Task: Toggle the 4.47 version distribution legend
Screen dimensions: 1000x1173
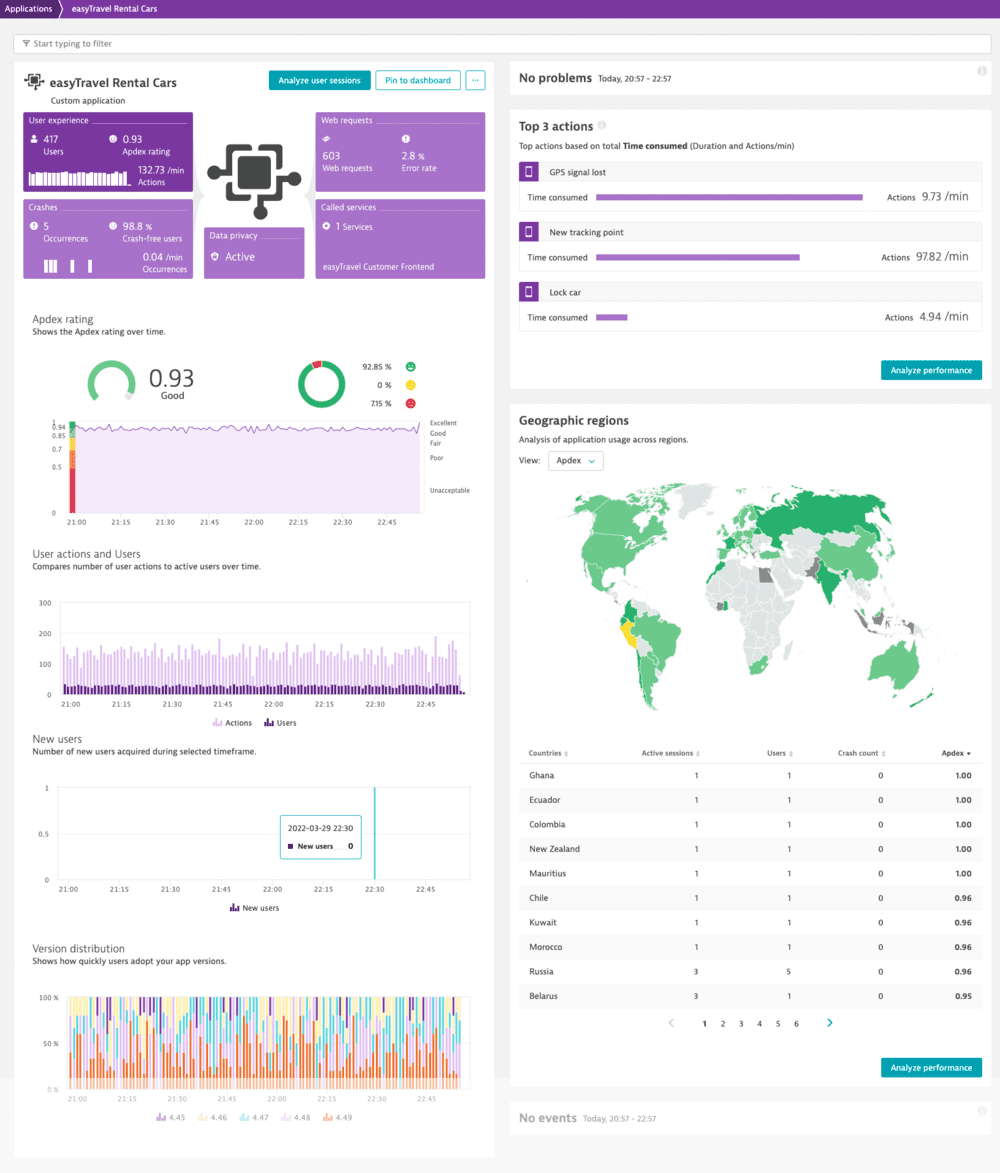Action: pos(254,1117)
